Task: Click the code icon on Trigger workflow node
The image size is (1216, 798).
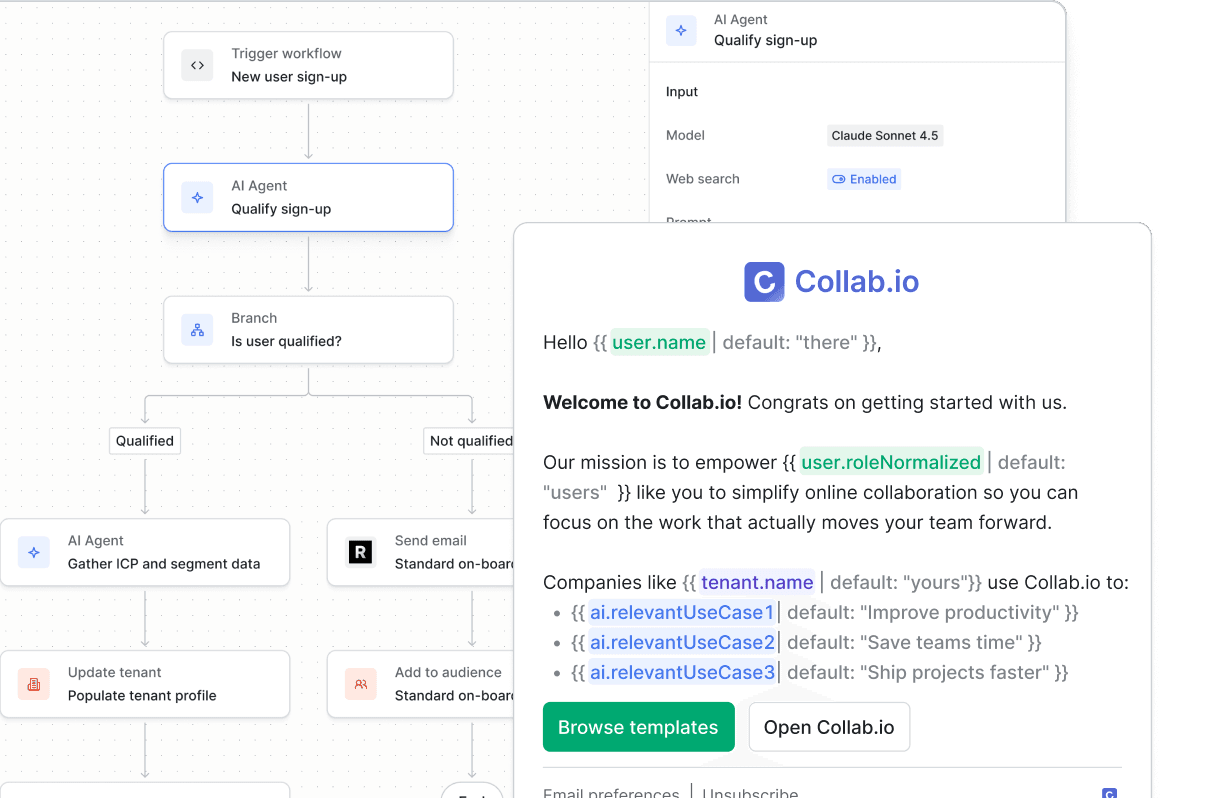Action: click(197, 65)
